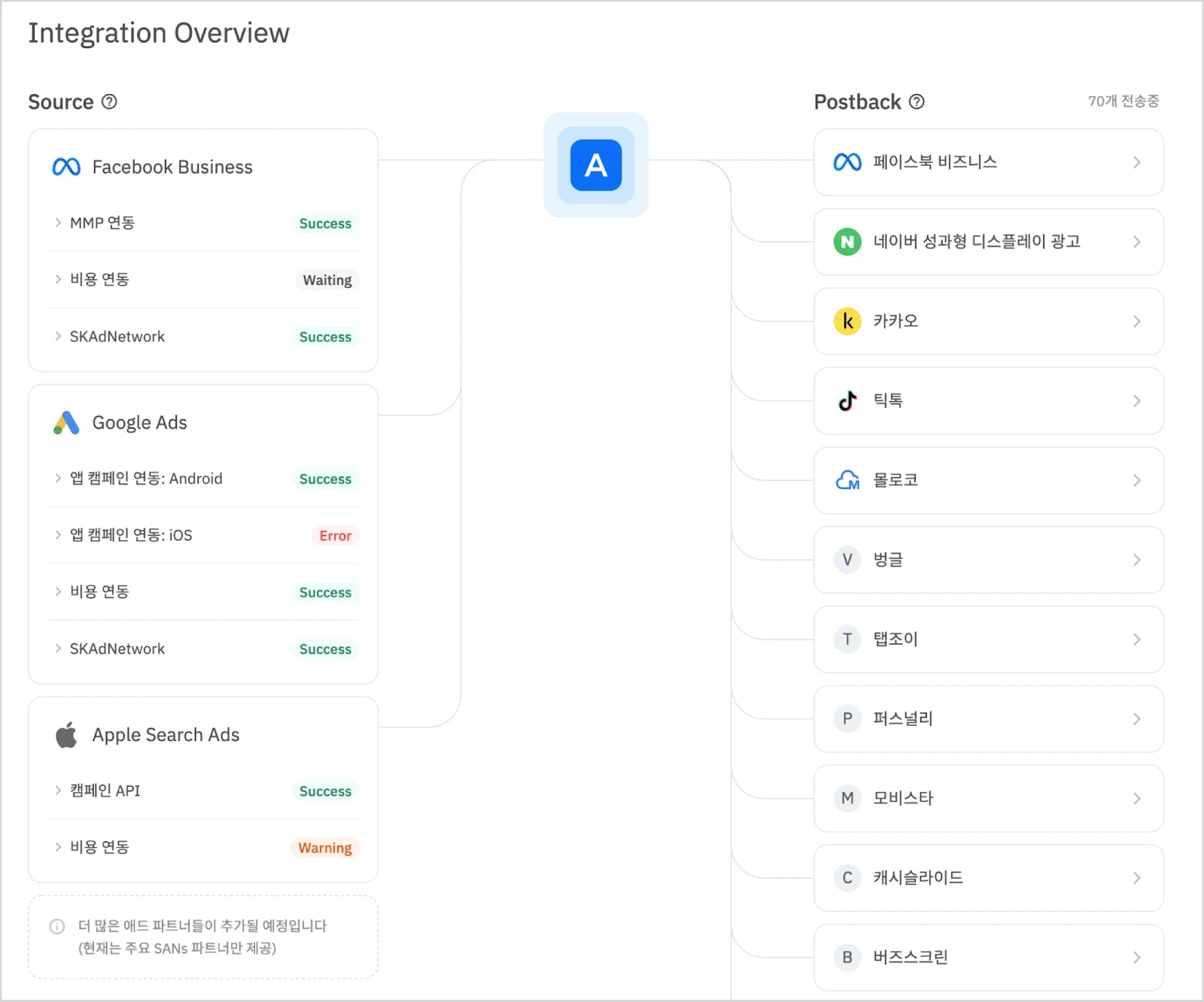Click the Apple logo in Apple Search Ads
This screenshot has width=1204, height=1002.
click(x=66, y=735)
